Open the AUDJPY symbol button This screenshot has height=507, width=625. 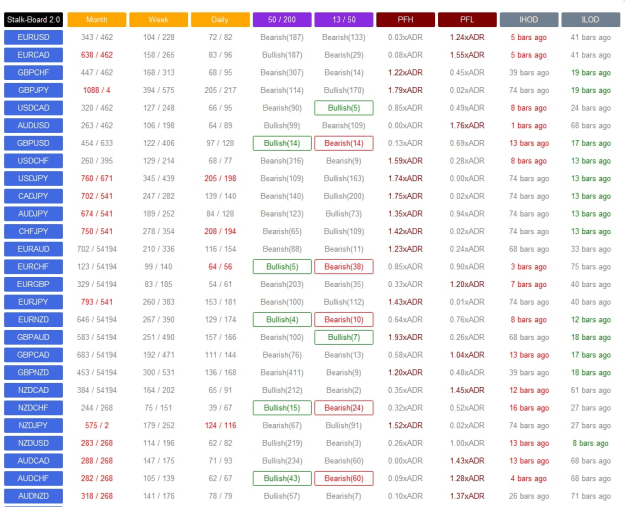click(x=33, y=214)
